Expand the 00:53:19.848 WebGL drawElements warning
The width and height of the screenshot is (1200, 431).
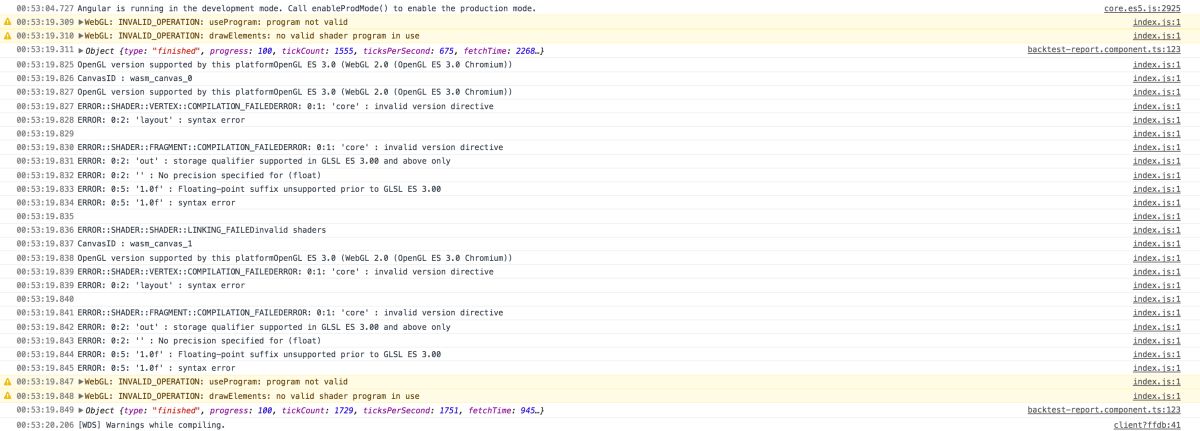click(81, 396)
